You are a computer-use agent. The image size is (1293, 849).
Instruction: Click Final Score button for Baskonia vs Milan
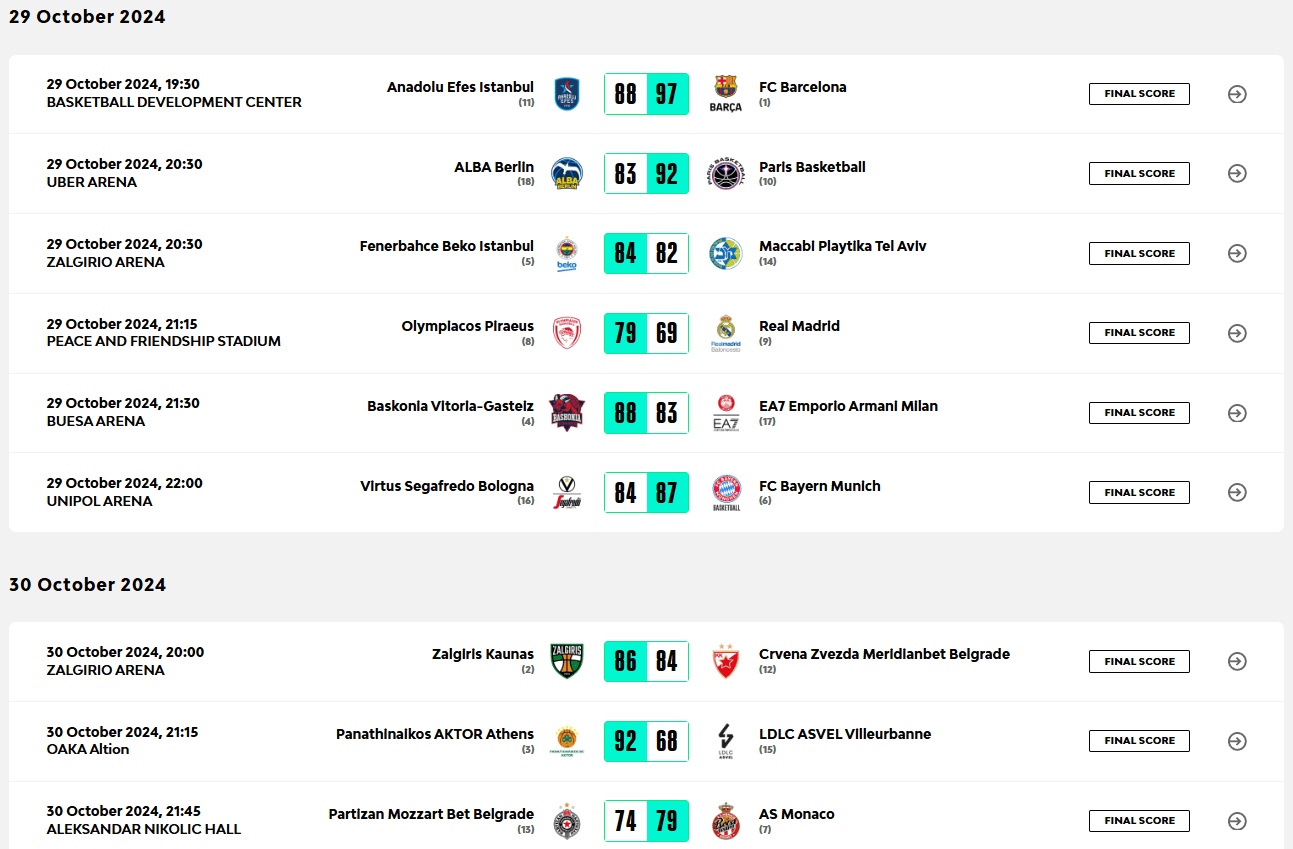click(x=1139, y=413)
